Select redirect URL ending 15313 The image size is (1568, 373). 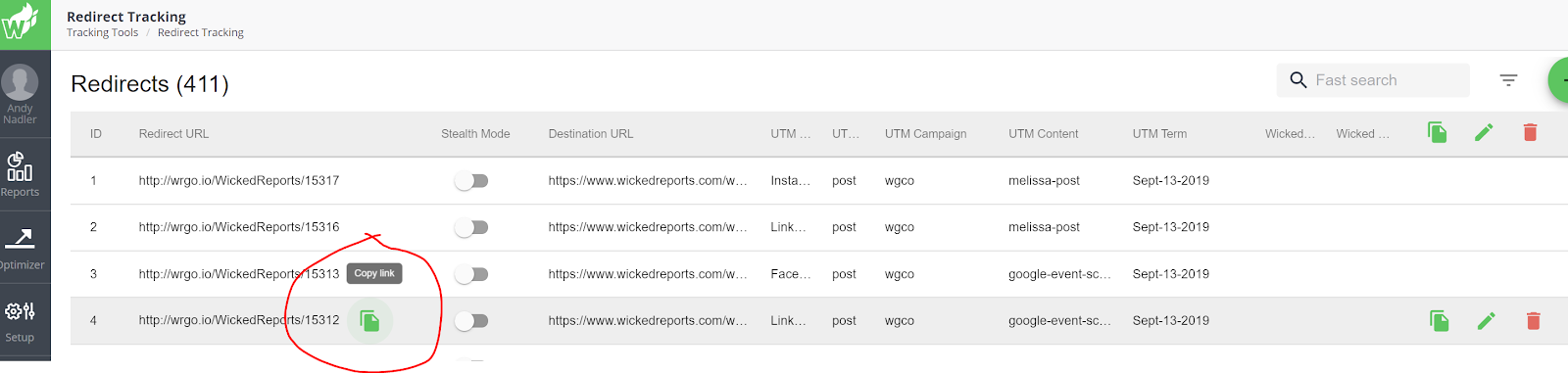(239, 274)
